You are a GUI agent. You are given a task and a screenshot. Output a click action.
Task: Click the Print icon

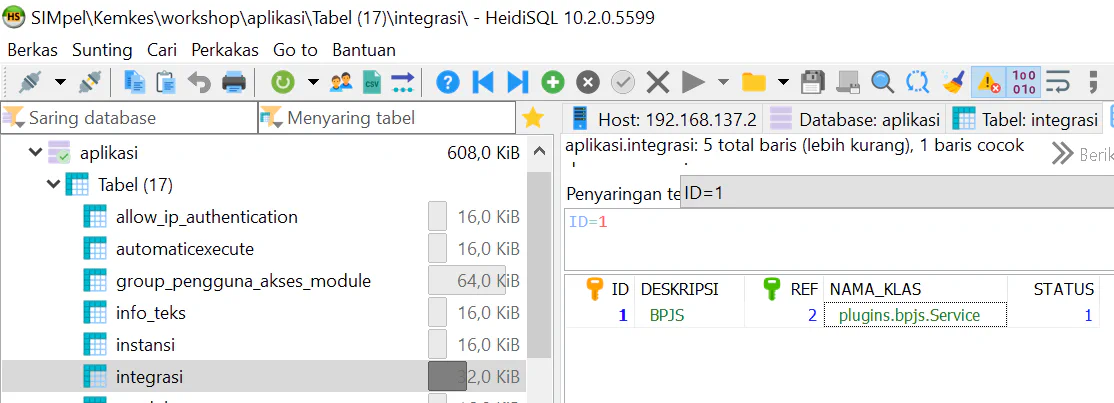234,82
